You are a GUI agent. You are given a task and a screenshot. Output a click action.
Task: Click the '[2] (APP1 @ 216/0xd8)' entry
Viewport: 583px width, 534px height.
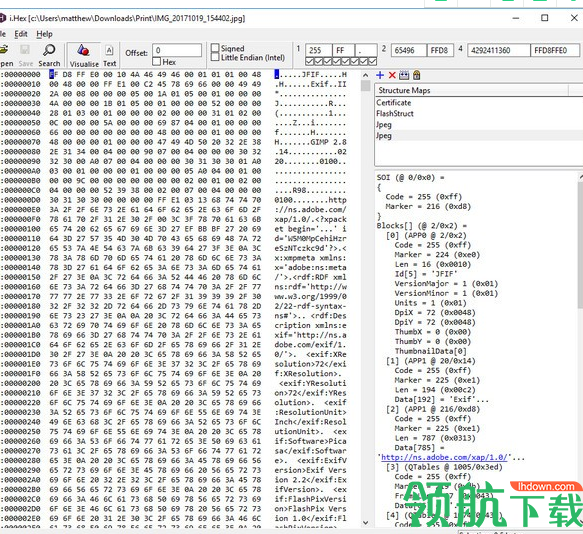[x=433, y=409]
